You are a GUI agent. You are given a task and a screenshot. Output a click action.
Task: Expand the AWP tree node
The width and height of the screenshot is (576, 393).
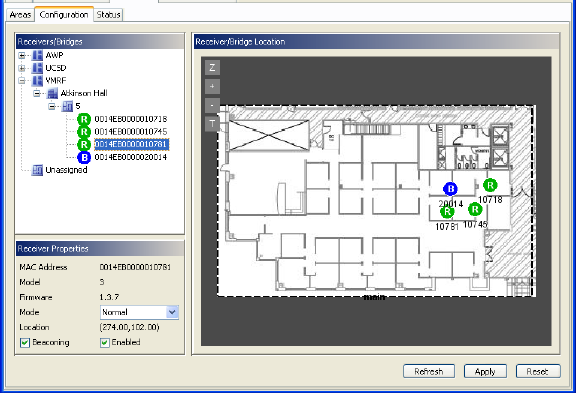(x=22, y=55)
